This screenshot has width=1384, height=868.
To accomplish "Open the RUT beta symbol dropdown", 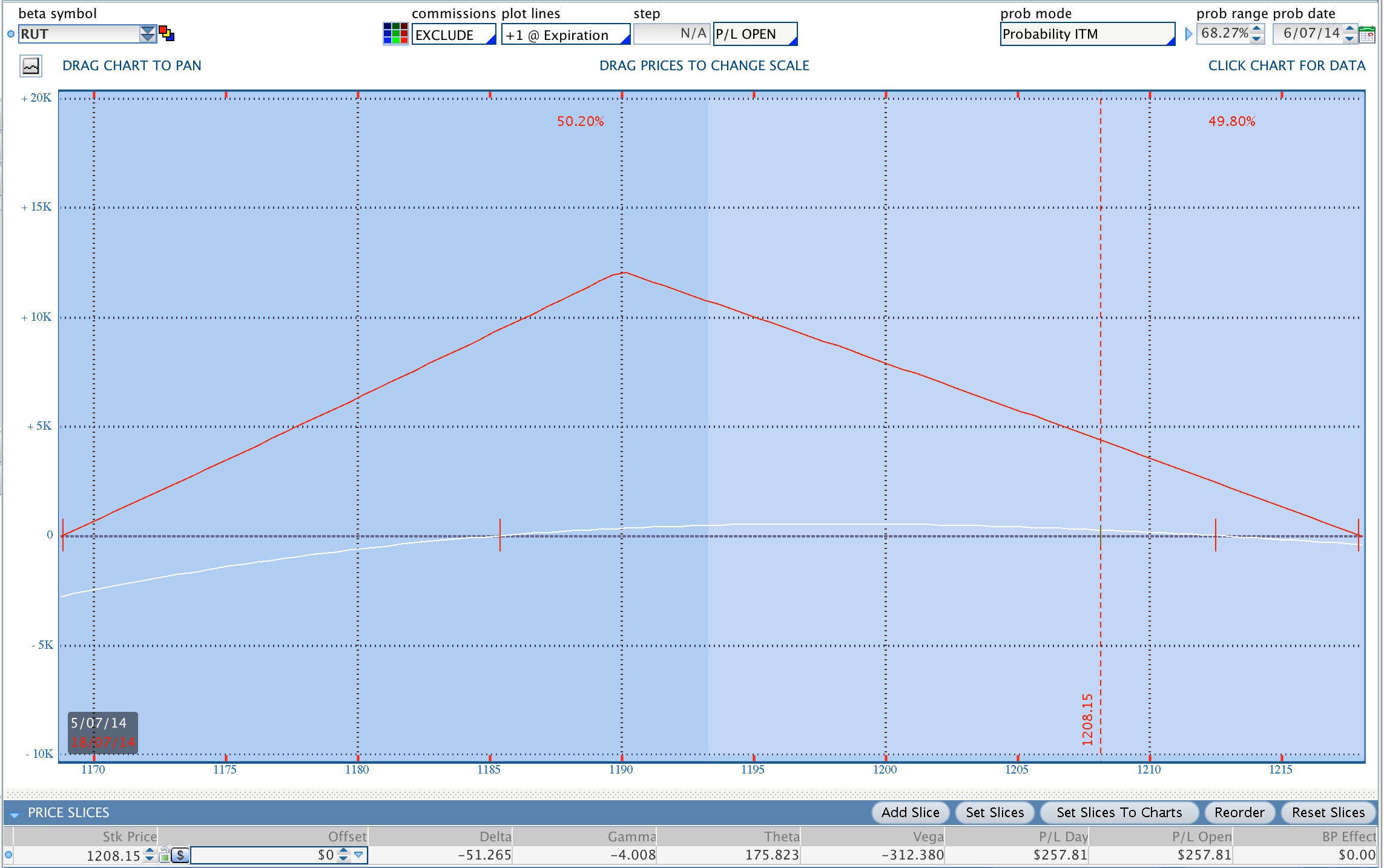I will click(147, 34).
